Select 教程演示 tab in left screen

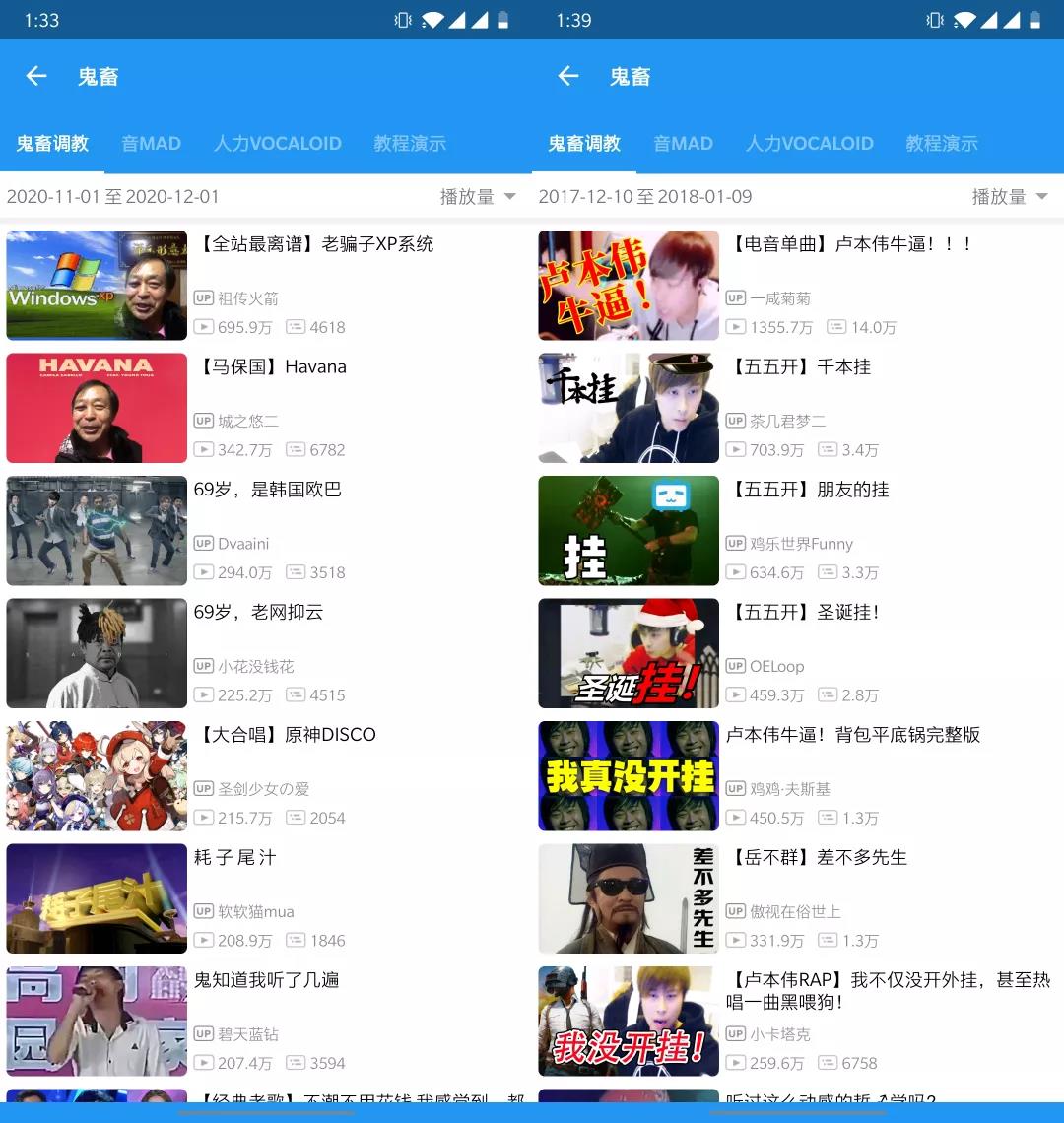(x=410, y=143)
